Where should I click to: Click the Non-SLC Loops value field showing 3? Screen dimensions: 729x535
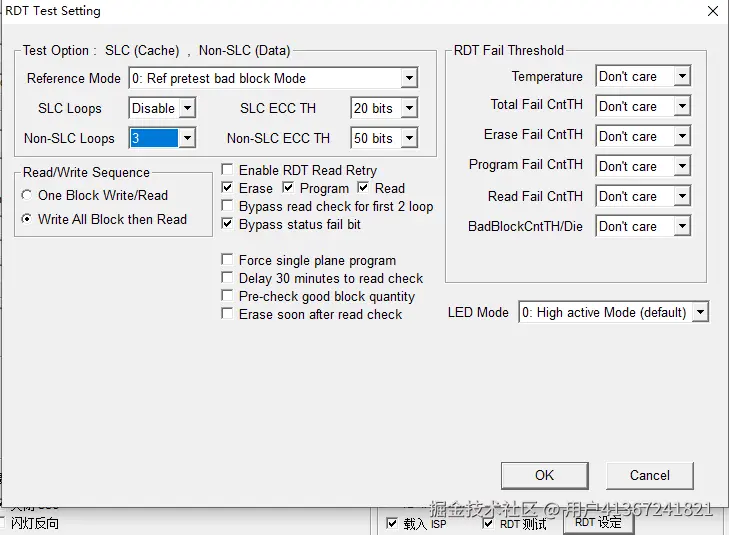[154, 138]
